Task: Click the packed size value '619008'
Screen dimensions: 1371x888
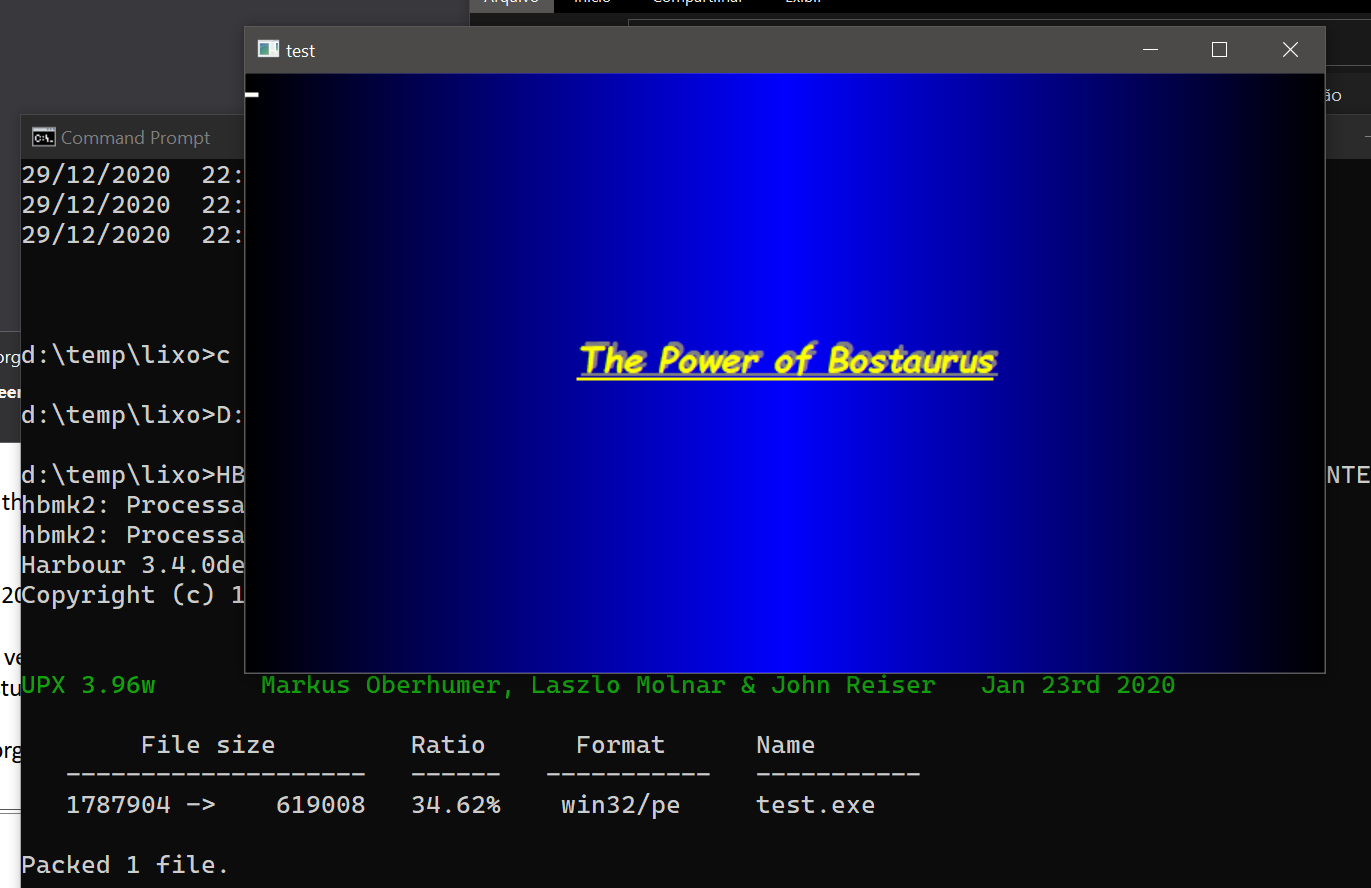Action: [x=321, y=805]
